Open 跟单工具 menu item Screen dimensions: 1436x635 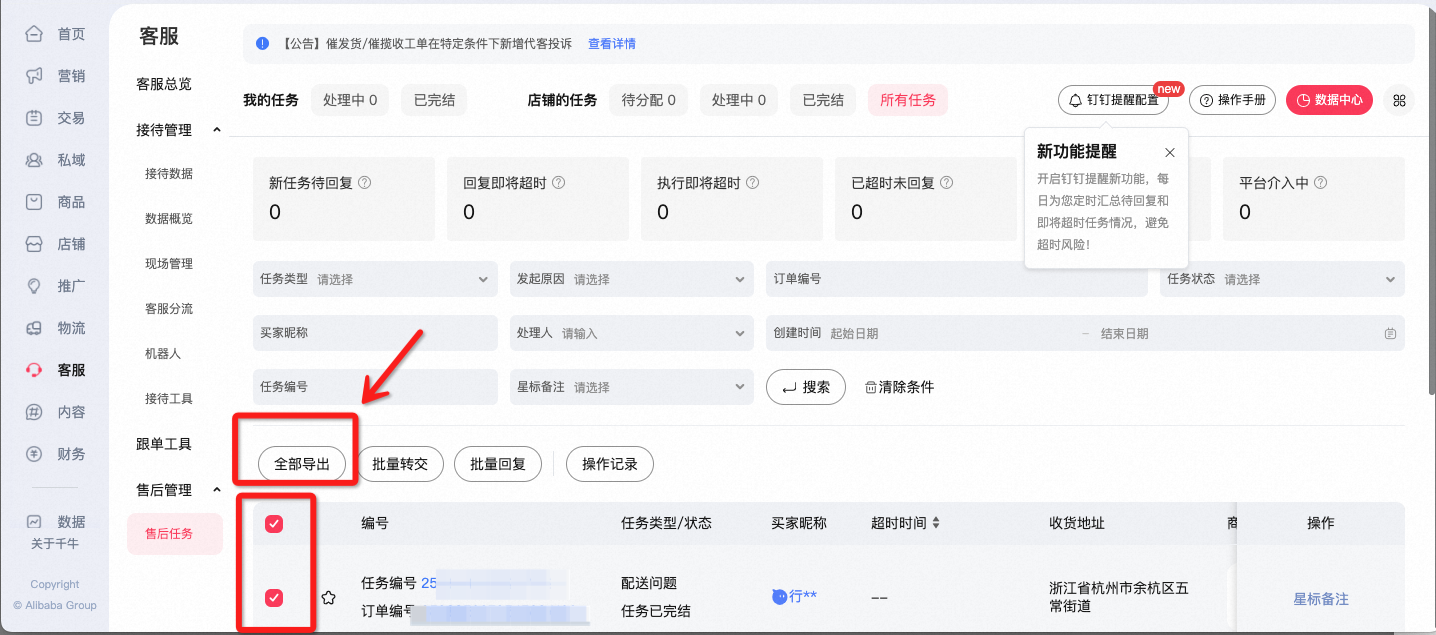click(x=164, y=444)
